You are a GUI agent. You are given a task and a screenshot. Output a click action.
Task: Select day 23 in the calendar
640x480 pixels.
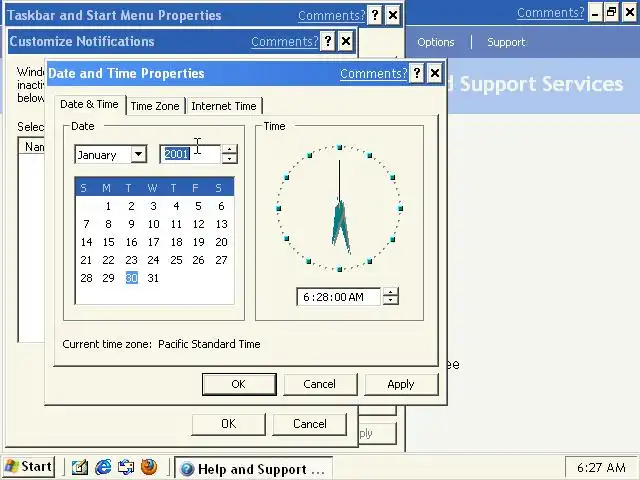pyautogui.click(x=131, y=260)
